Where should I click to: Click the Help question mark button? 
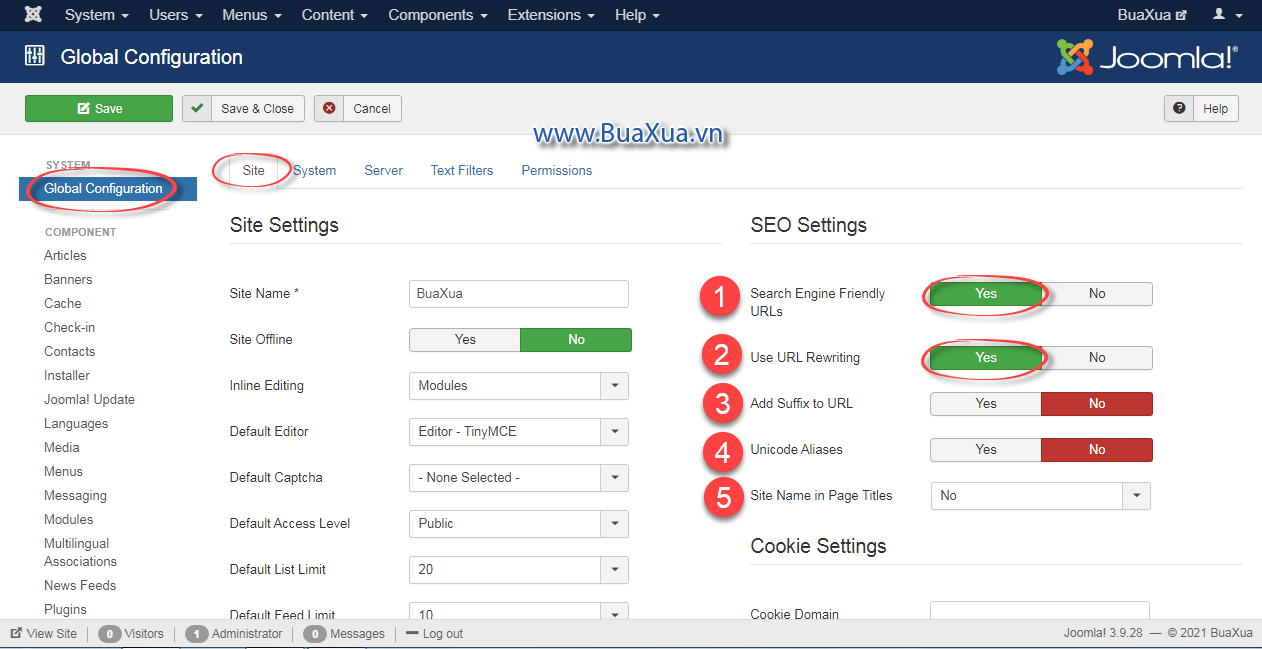(x=1201, y=109)
